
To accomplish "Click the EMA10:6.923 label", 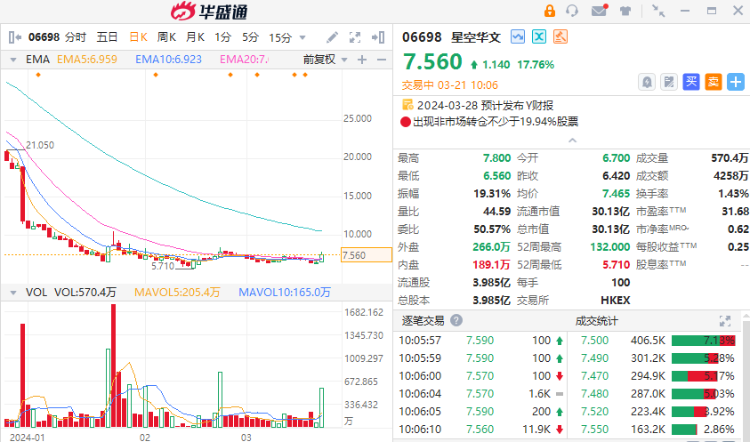I will (x=168, y=59).
